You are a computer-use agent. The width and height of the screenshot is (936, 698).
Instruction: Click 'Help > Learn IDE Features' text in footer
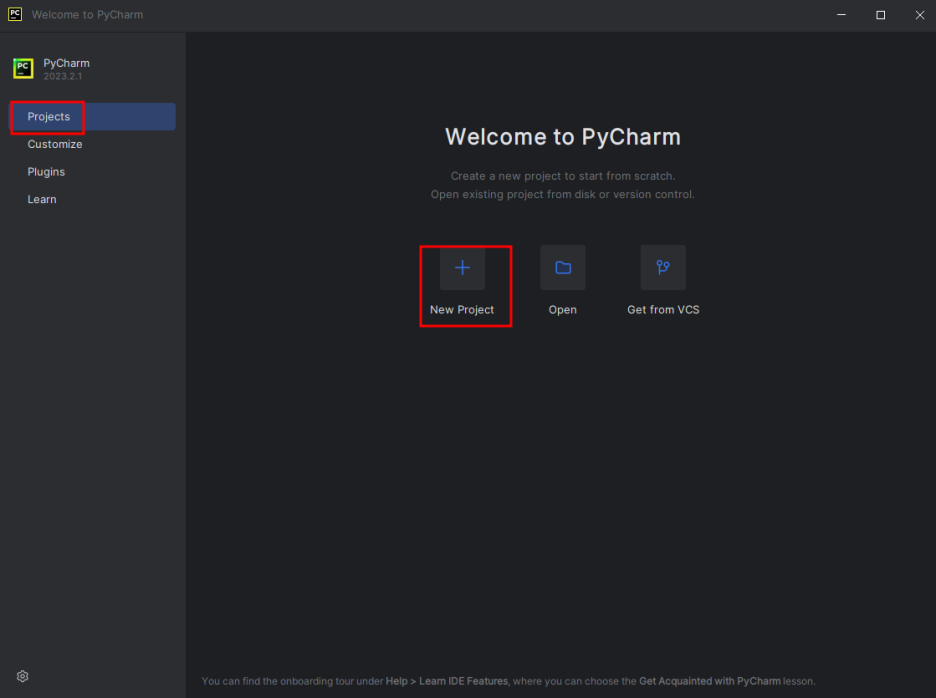(447, 681)
